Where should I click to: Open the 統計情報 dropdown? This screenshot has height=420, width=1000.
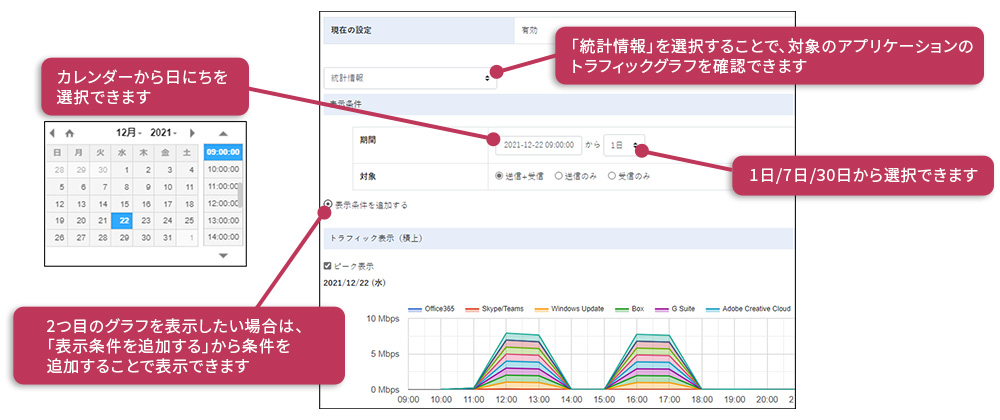410,78
